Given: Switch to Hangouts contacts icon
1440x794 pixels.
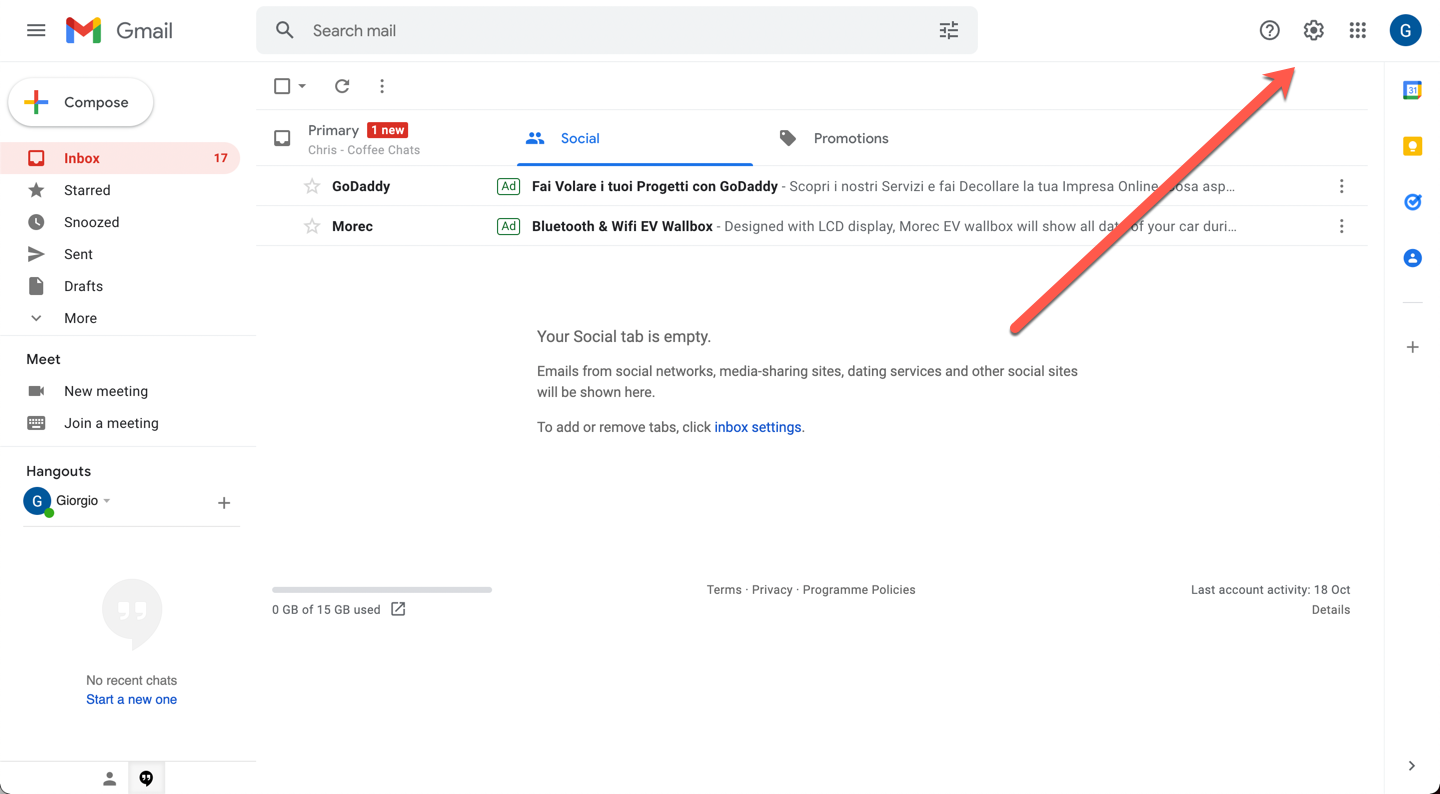Looking at the screenshot, I should tap(110, 779).
